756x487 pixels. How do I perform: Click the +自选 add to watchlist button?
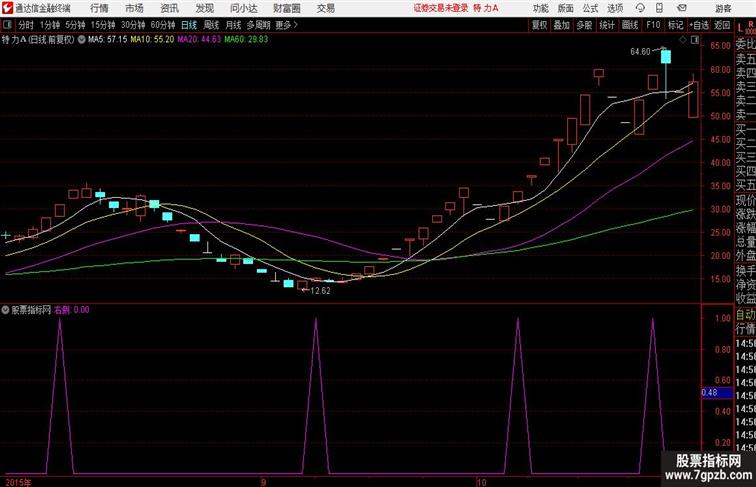(699, 25)
